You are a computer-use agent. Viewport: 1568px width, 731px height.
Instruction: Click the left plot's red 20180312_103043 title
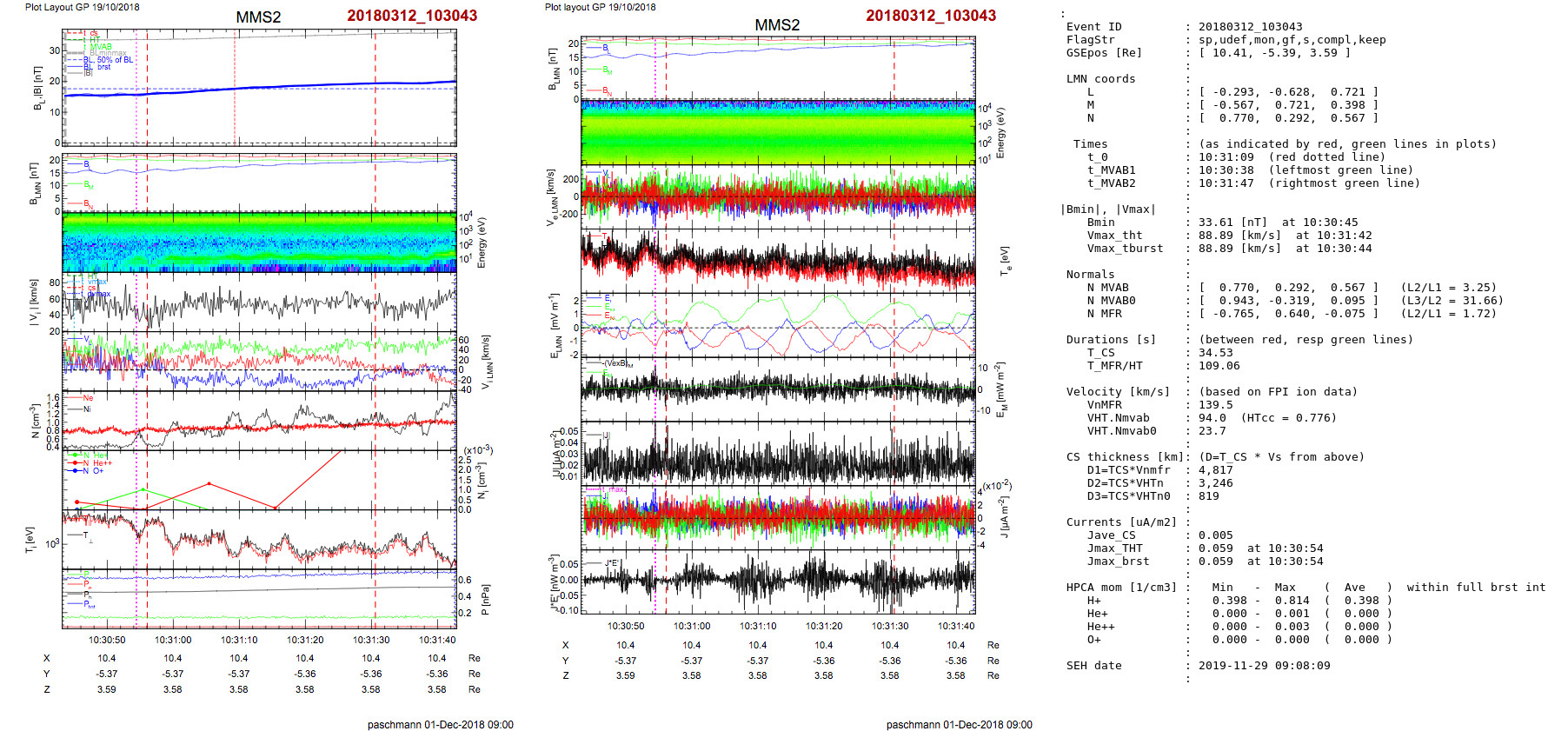pyautogui.click(x=412, y=16)
